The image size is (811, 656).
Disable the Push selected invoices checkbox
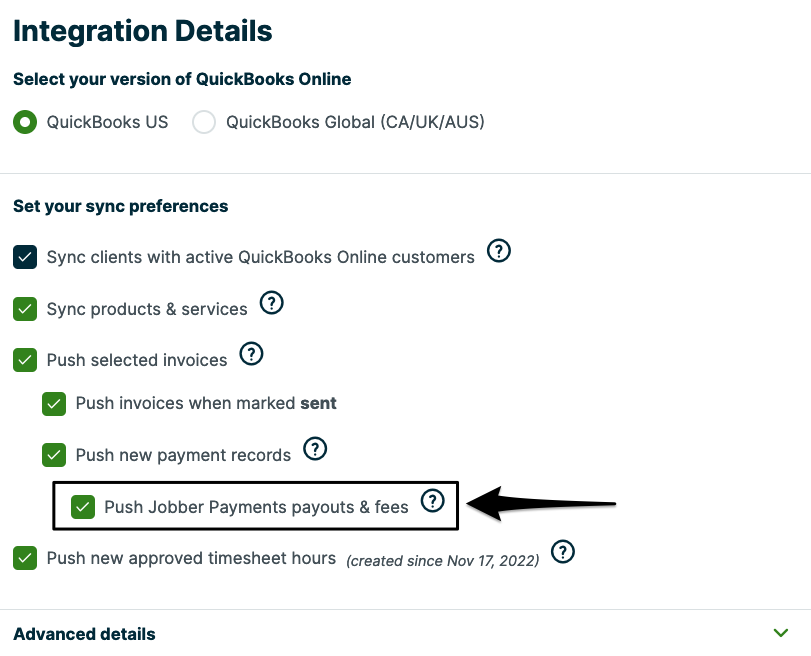click(25, 360)
